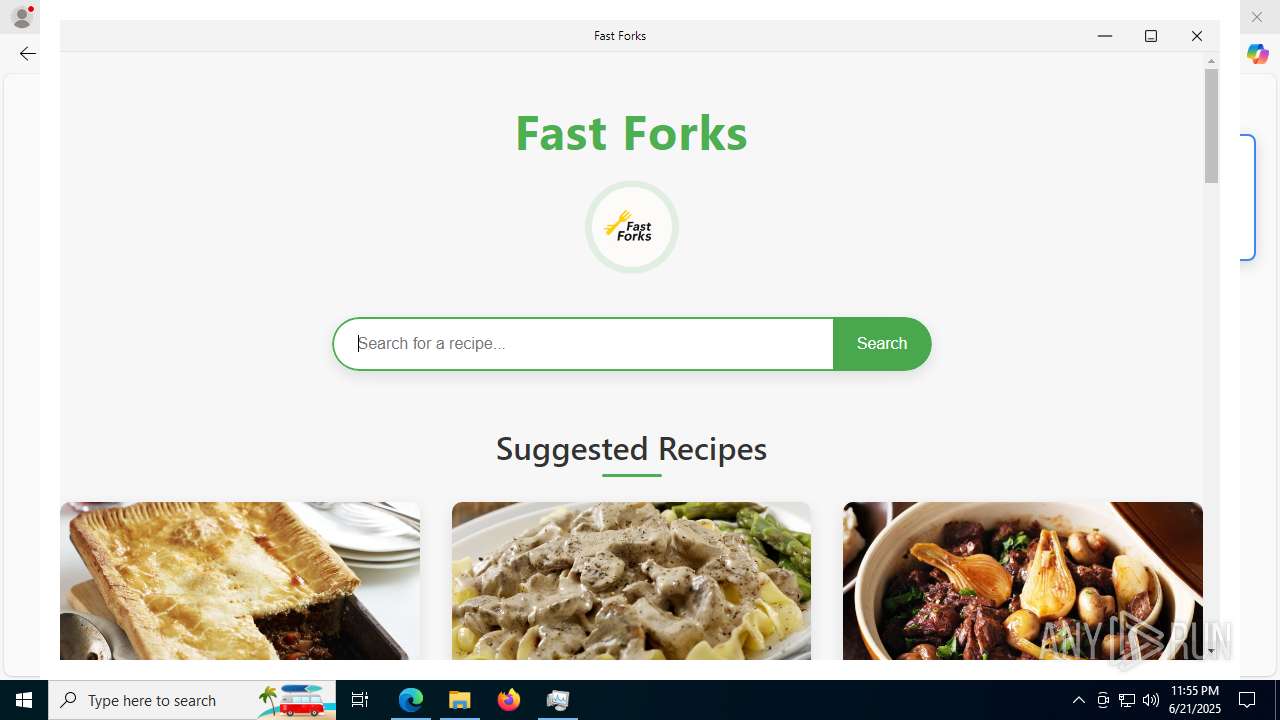Screen dimensions: 1280x720
Task: Focus the Search for a recipe field
Action: point(584,344)
